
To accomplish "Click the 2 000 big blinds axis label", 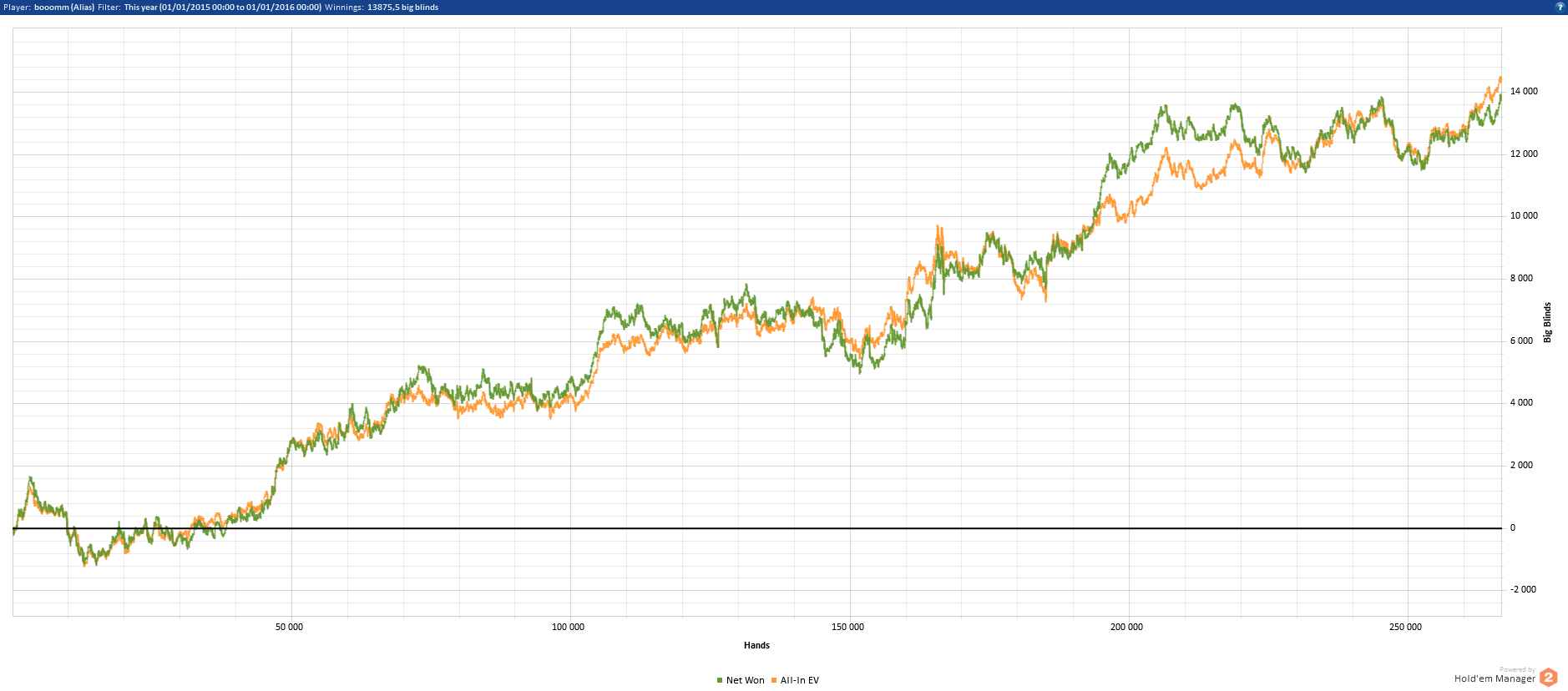I will point(1521,466).
